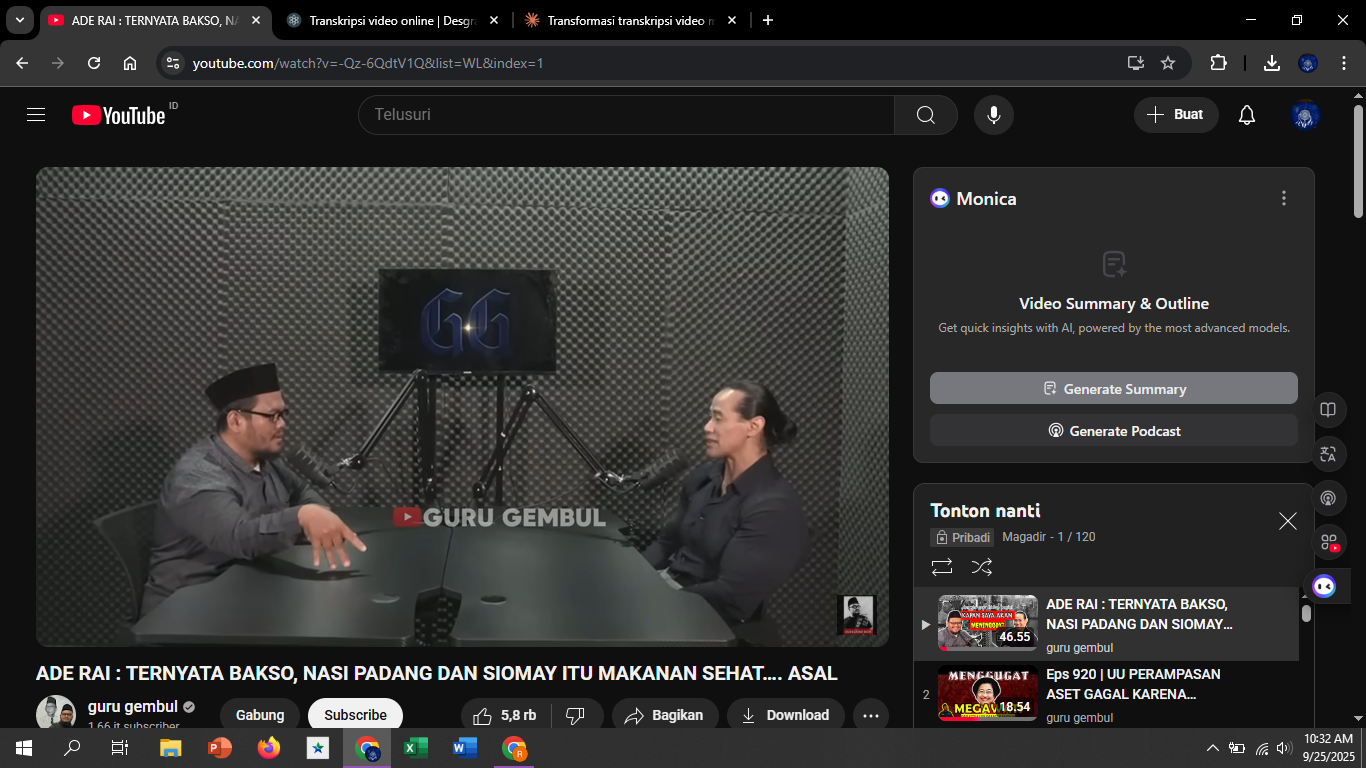Open Chrome extensions puzzle icon

click(x=1218, y=63)
